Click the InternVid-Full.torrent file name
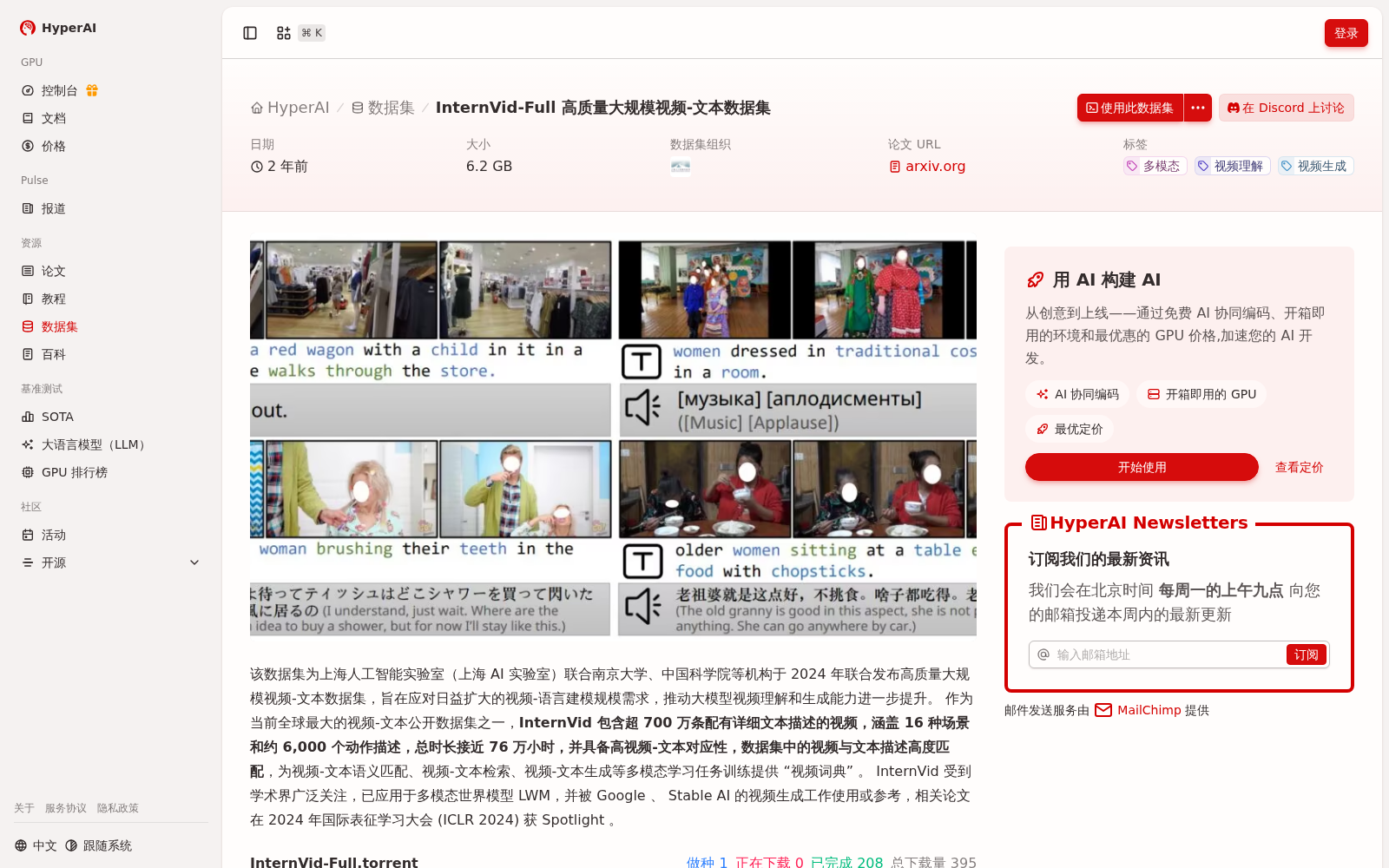 pos(334,862)
